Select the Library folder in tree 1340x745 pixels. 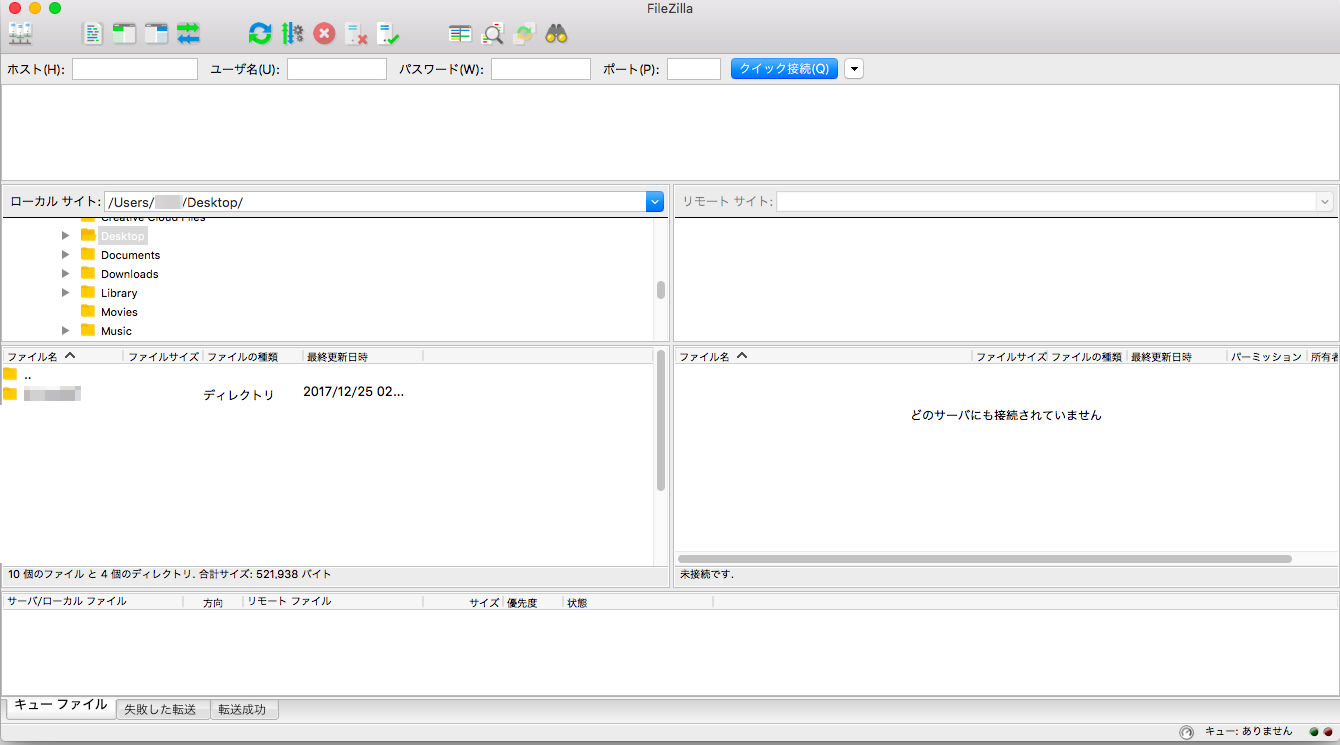pyautogui.click(x=119, y=293)
